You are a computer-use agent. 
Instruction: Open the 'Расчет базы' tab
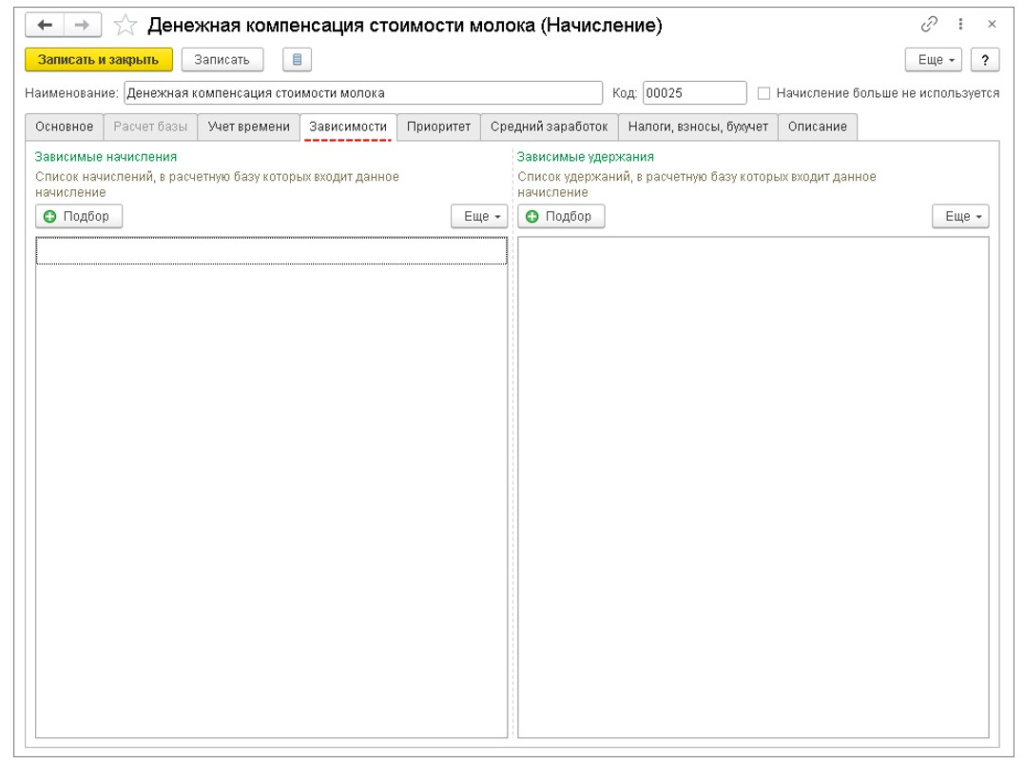tap(150, 127)
